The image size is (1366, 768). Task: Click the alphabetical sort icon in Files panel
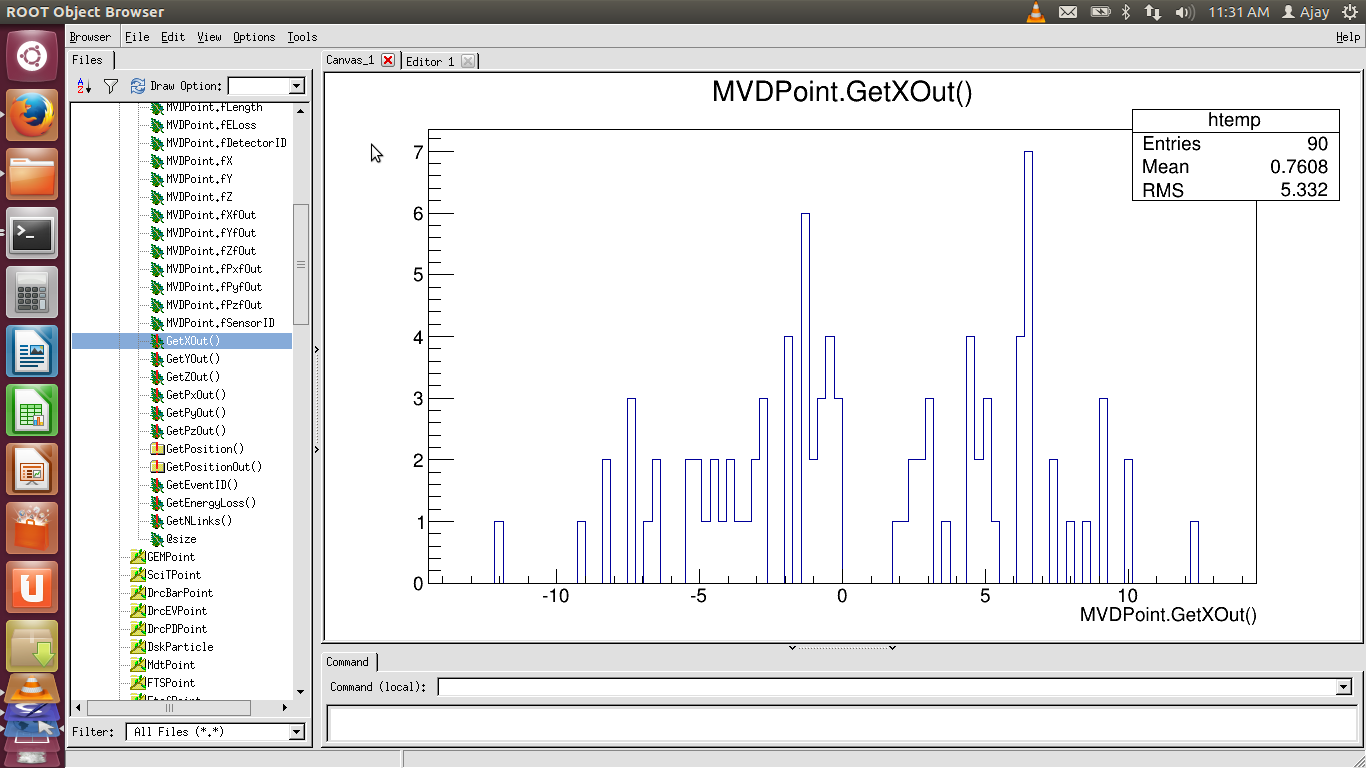click(84, 87)
